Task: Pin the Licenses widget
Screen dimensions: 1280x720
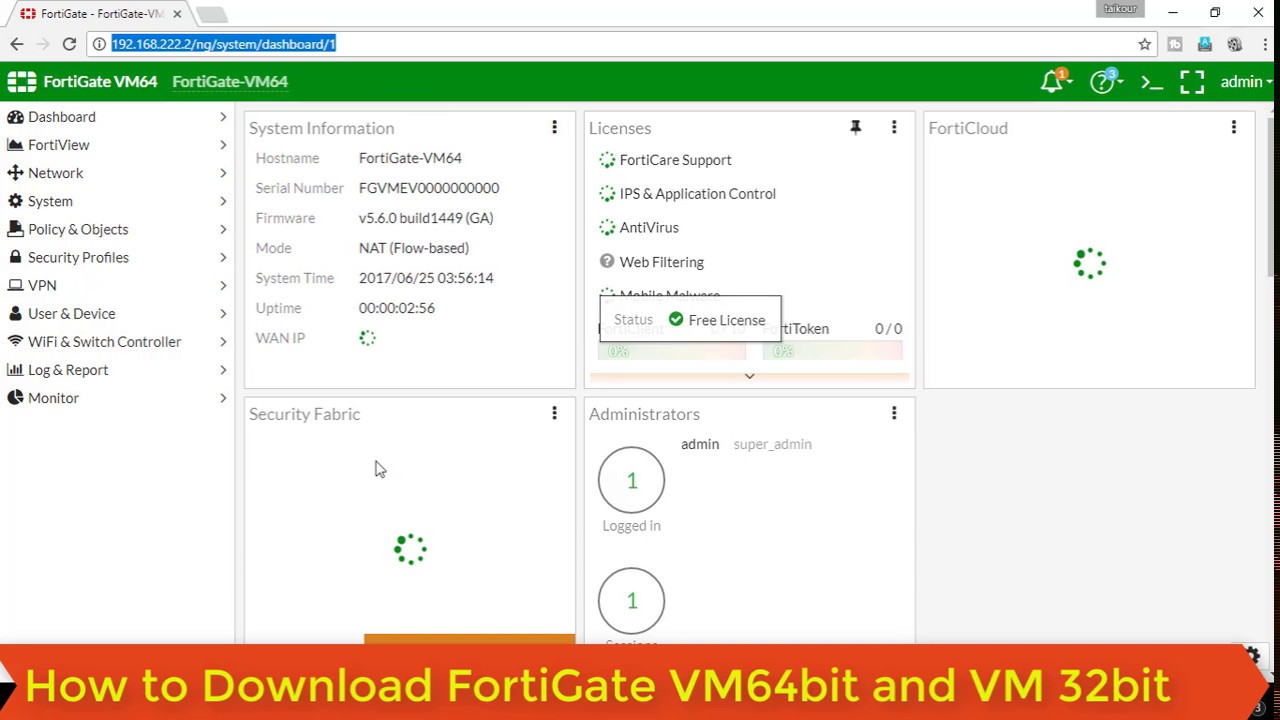Action: point(856,127)
